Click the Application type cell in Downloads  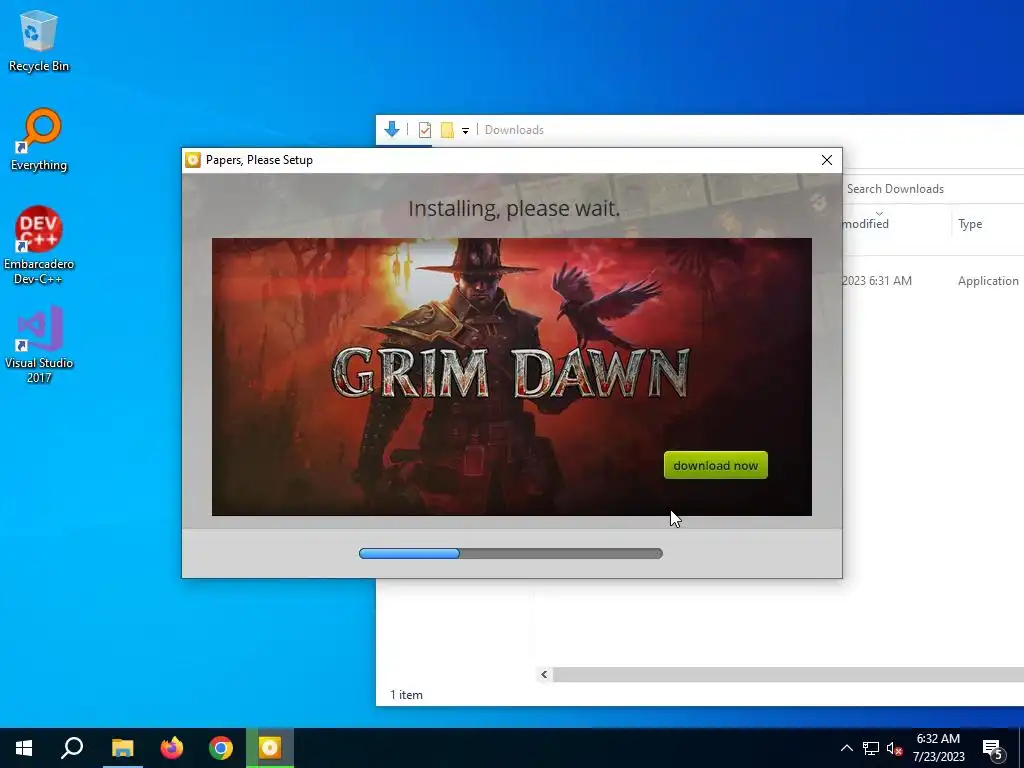(988, 281)
